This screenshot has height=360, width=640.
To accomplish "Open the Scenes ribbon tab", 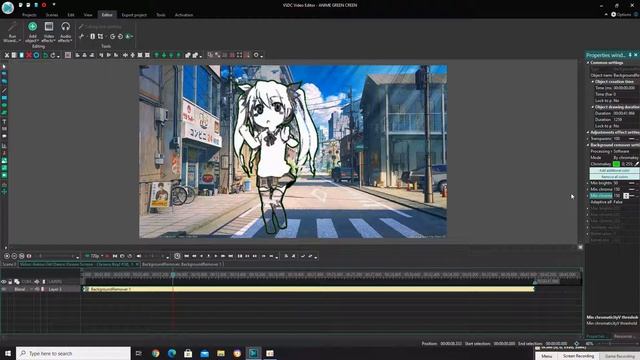I will (52, 15).
